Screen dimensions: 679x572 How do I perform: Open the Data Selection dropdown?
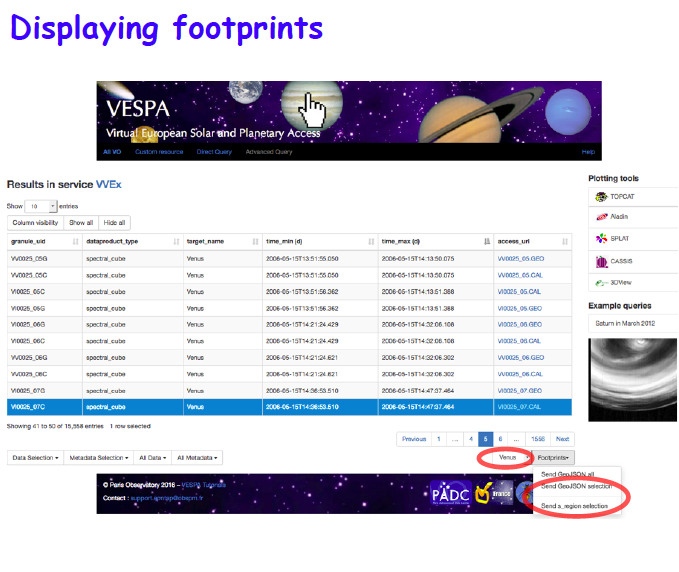point(36,458)
